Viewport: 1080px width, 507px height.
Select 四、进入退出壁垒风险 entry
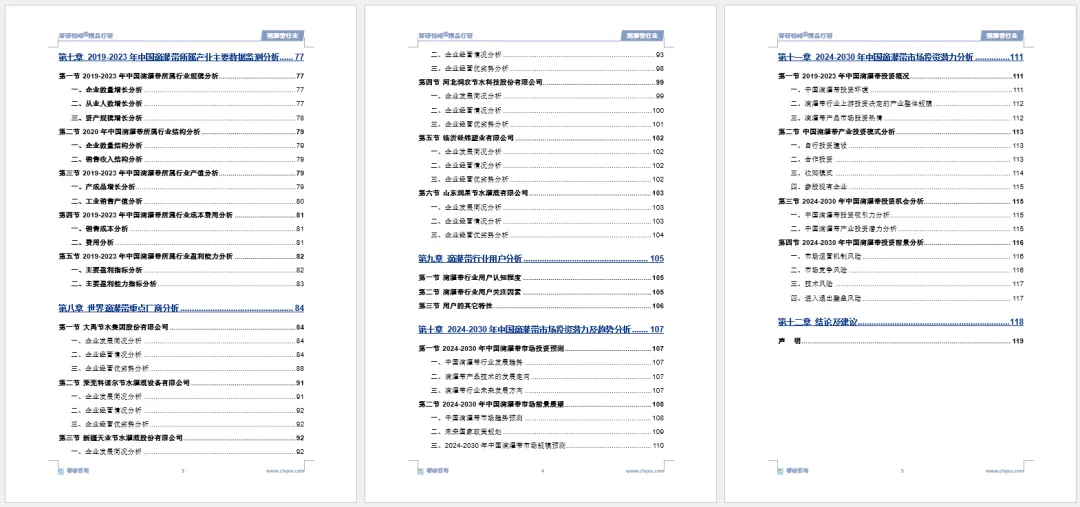[907, 298]
